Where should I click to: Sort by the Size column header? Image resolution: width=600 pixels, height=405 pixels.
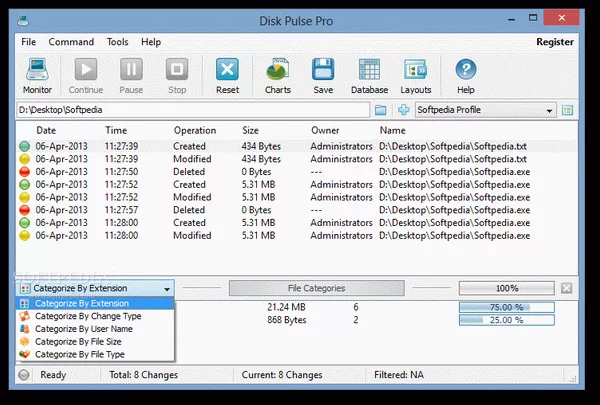coord(250,131)
